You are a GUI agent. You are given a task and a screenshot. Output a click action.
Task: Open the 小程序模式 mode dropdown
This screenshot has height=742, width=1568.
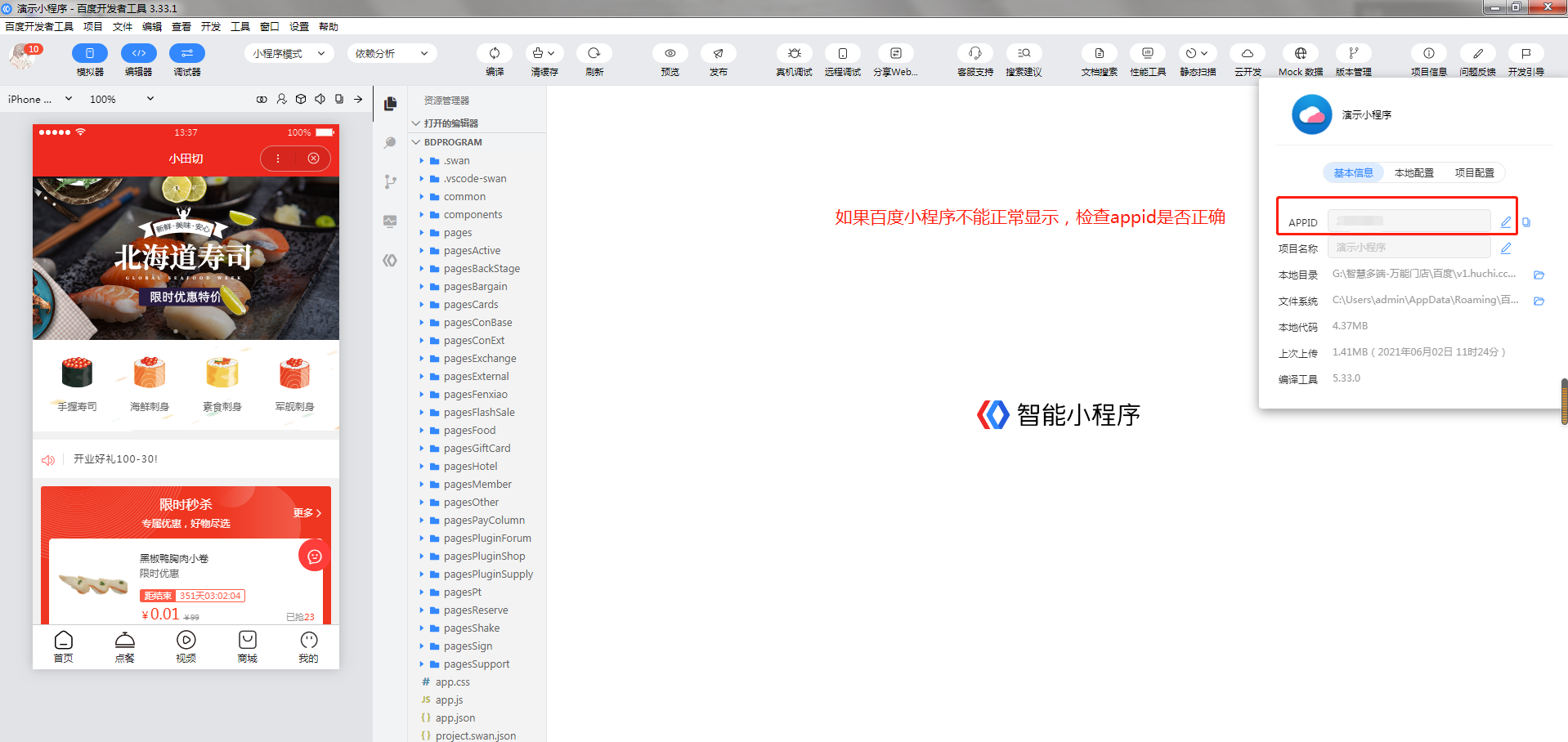289,53
